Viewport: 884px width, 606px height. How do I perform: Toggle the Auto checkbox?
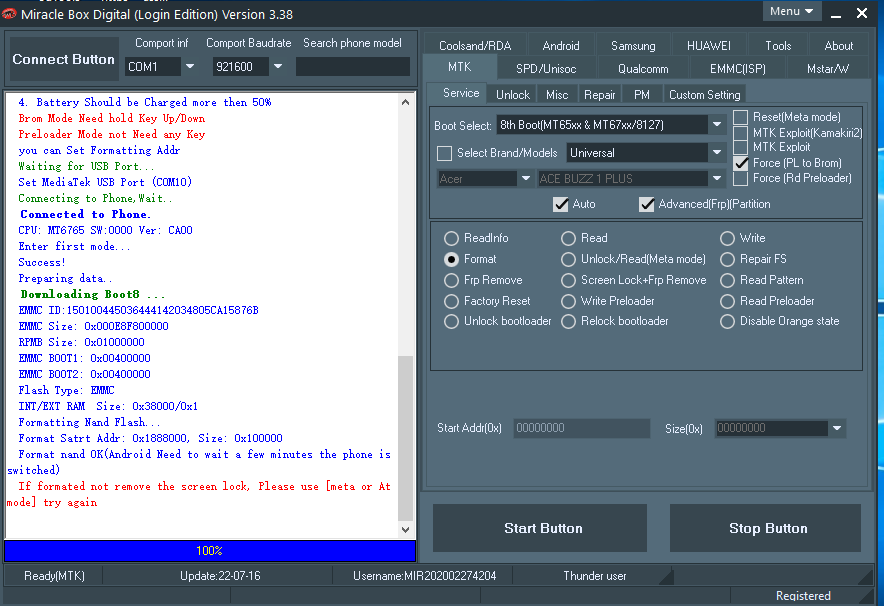[560, 204]
